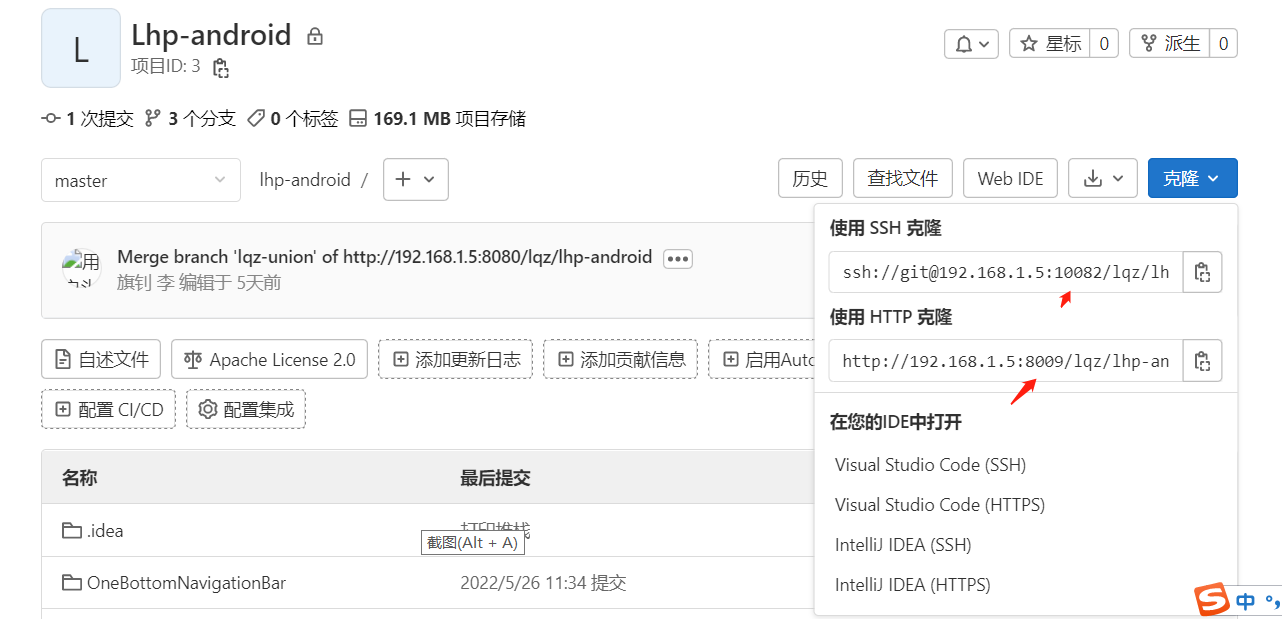This screenshot has width=1282, height=619.
Task: Click the SSH clone URL field
Action: click(1005, 272)
